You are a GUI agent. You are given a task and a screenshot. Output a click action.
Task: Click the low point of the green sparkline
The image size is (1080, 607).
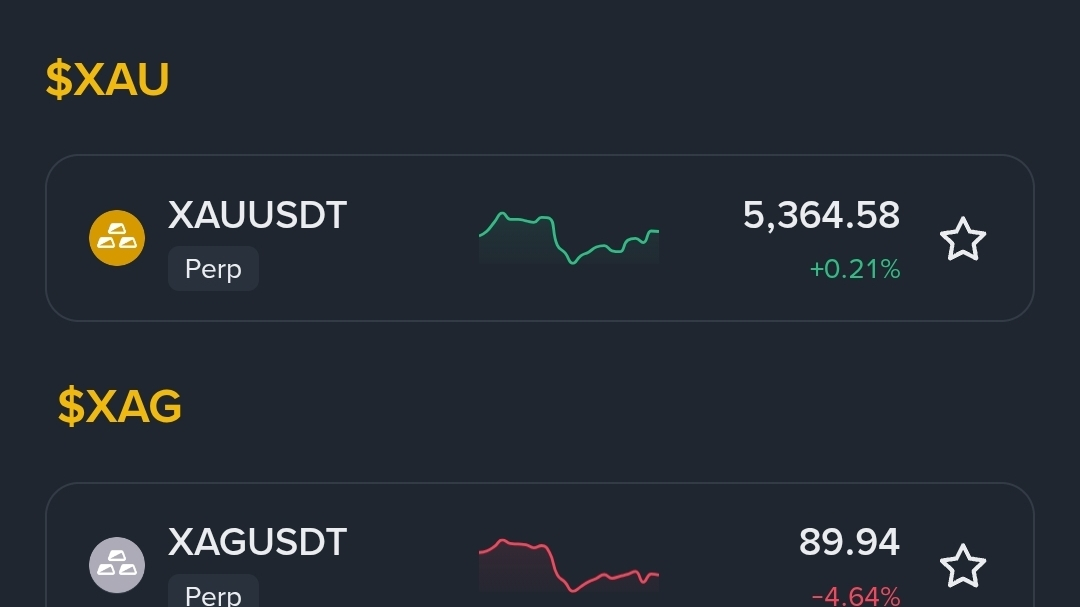(572, 263)
